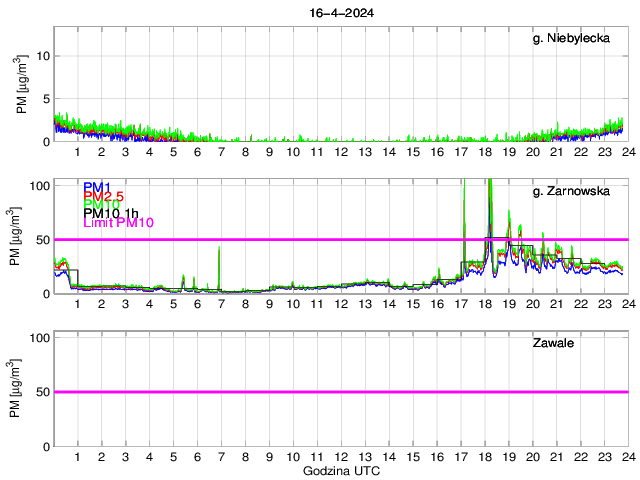Click the Zawale station label

(556, 344)
